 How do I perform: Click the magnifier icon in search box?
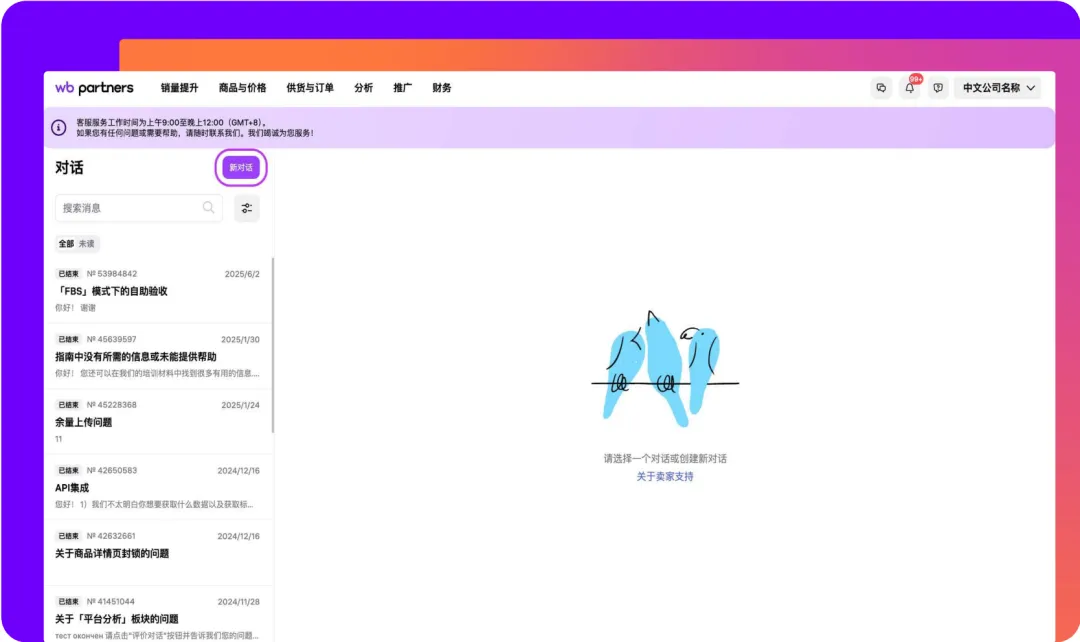209,208
